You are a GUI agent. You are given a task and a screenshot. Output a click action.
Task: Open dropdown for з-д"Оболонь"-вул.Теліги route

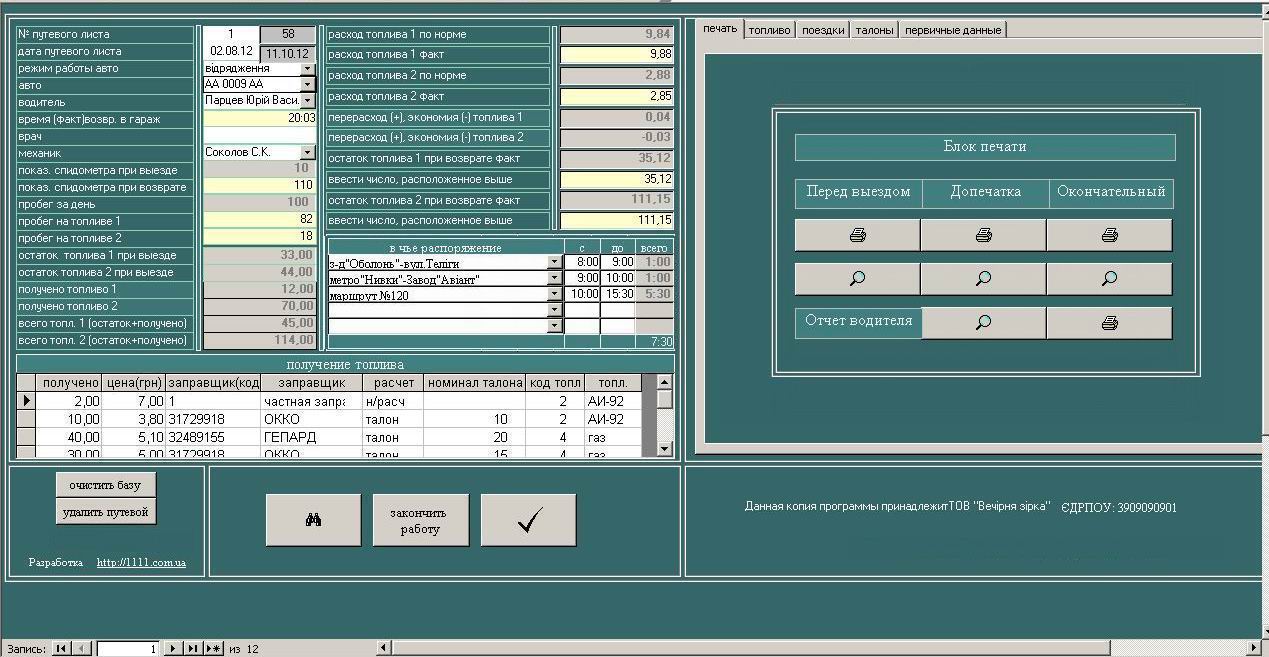click(x=555, y=263)
